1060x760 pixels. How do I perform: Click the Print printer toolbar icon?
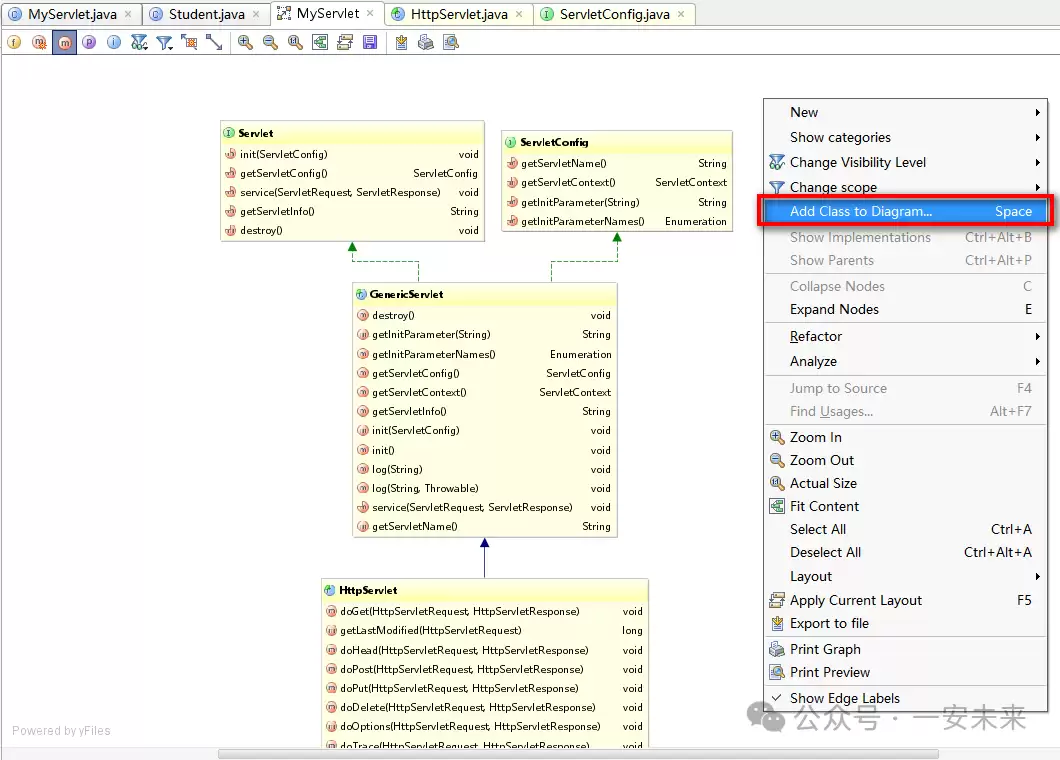point(426,42)
